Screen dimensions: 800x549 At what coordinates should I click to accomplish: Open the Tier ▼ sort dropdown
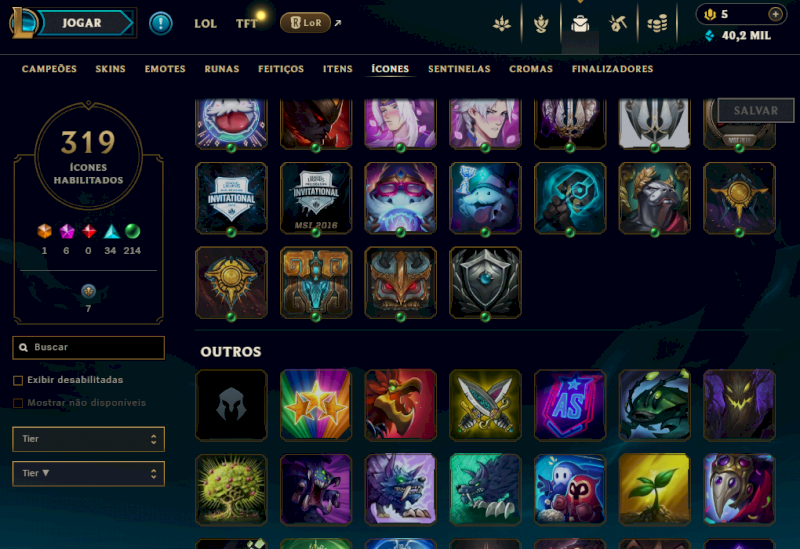pos(88,473)
